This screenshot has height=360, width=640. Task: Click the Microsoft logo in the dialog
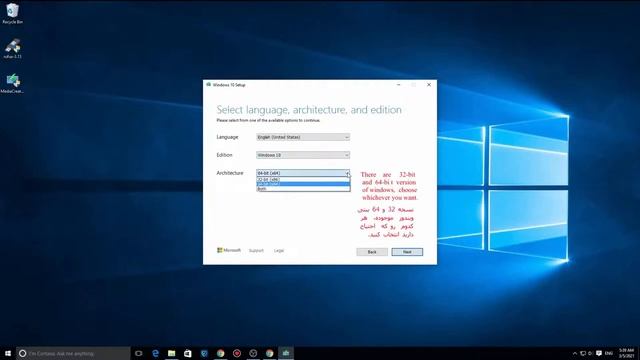click(x=229, y=250)
